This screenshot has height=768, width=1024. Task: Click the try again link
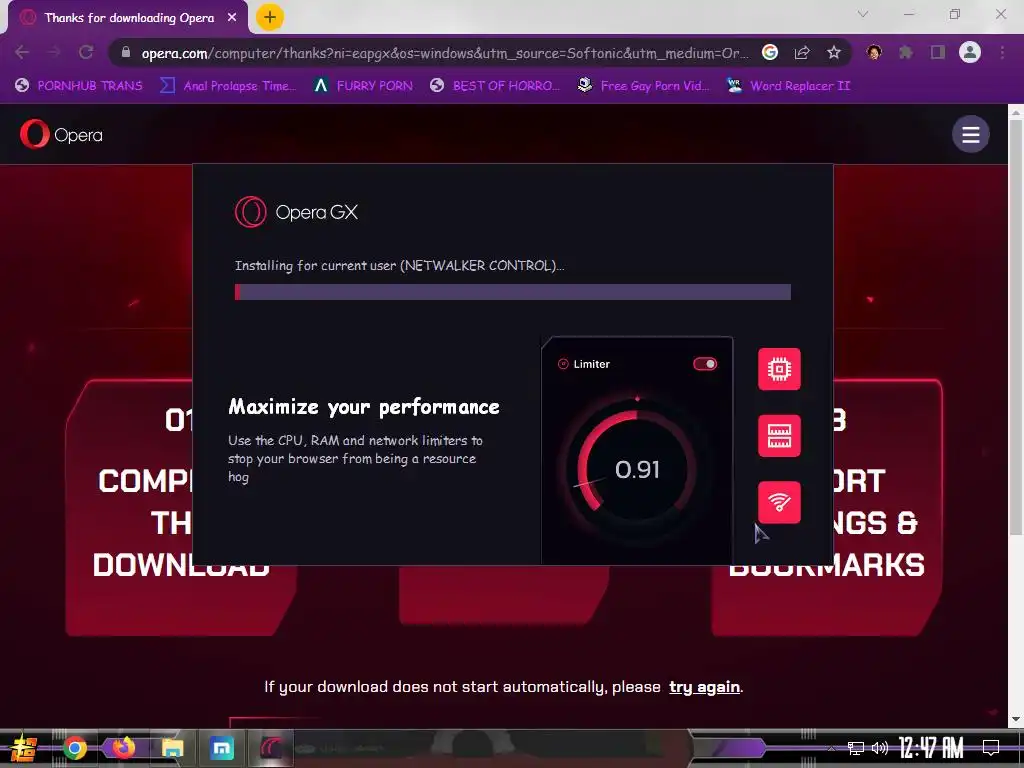click(704, 687)
